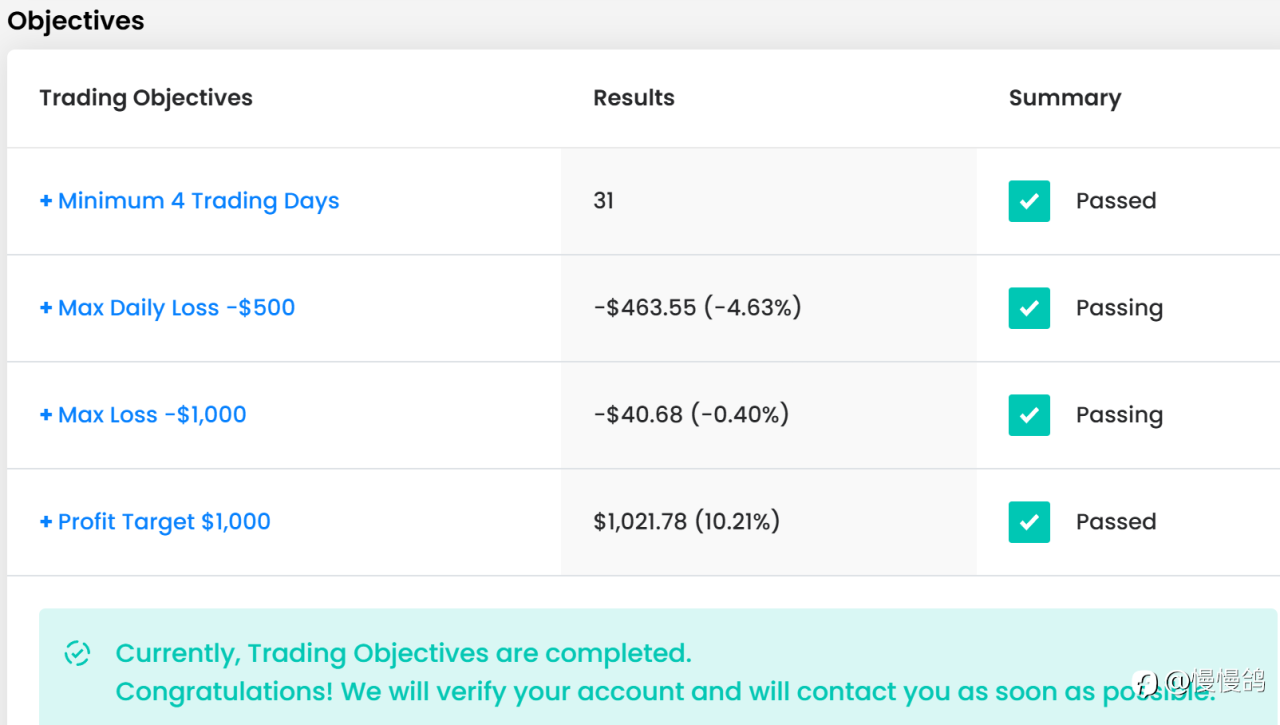Expand the Profit Target plus icon
1280x725 pixels.
coord(45,522)
